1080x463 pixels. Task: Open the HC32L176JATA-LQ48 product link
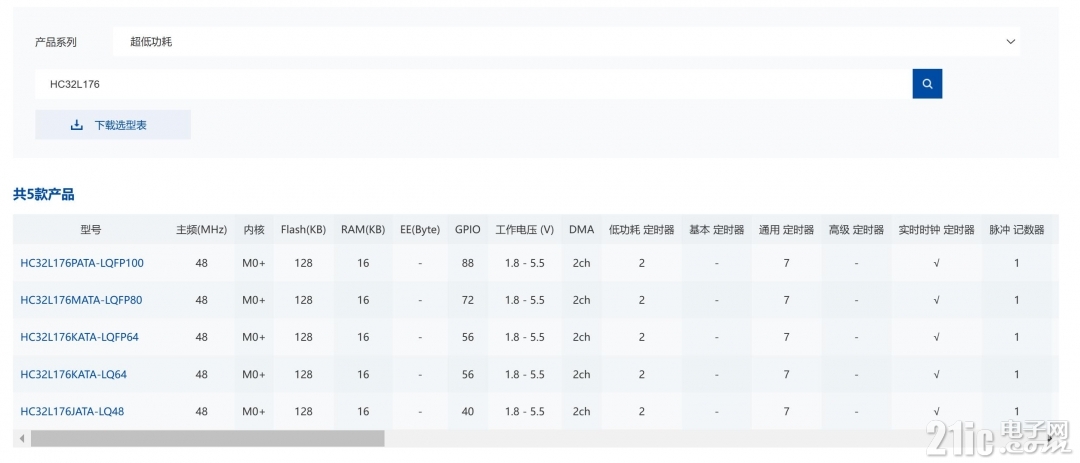point(72,411)
